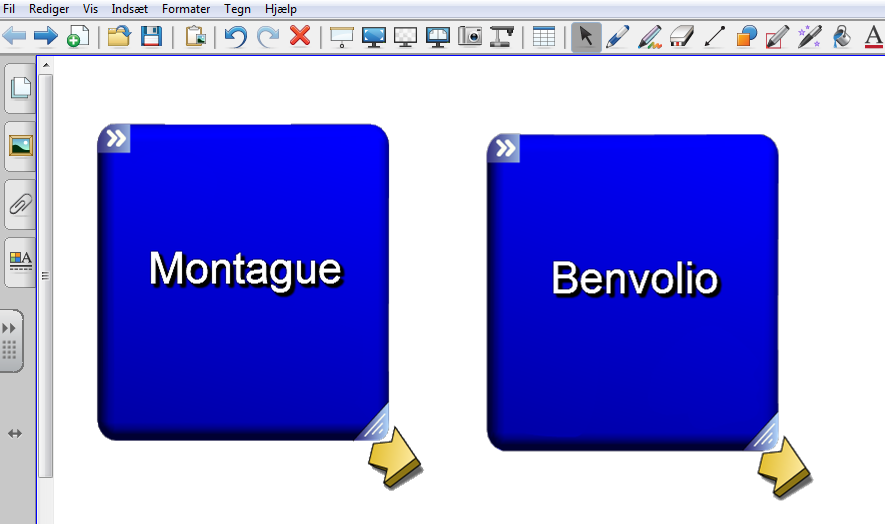
Task: Open the Vis menu
Action: [x=90, y=9]
